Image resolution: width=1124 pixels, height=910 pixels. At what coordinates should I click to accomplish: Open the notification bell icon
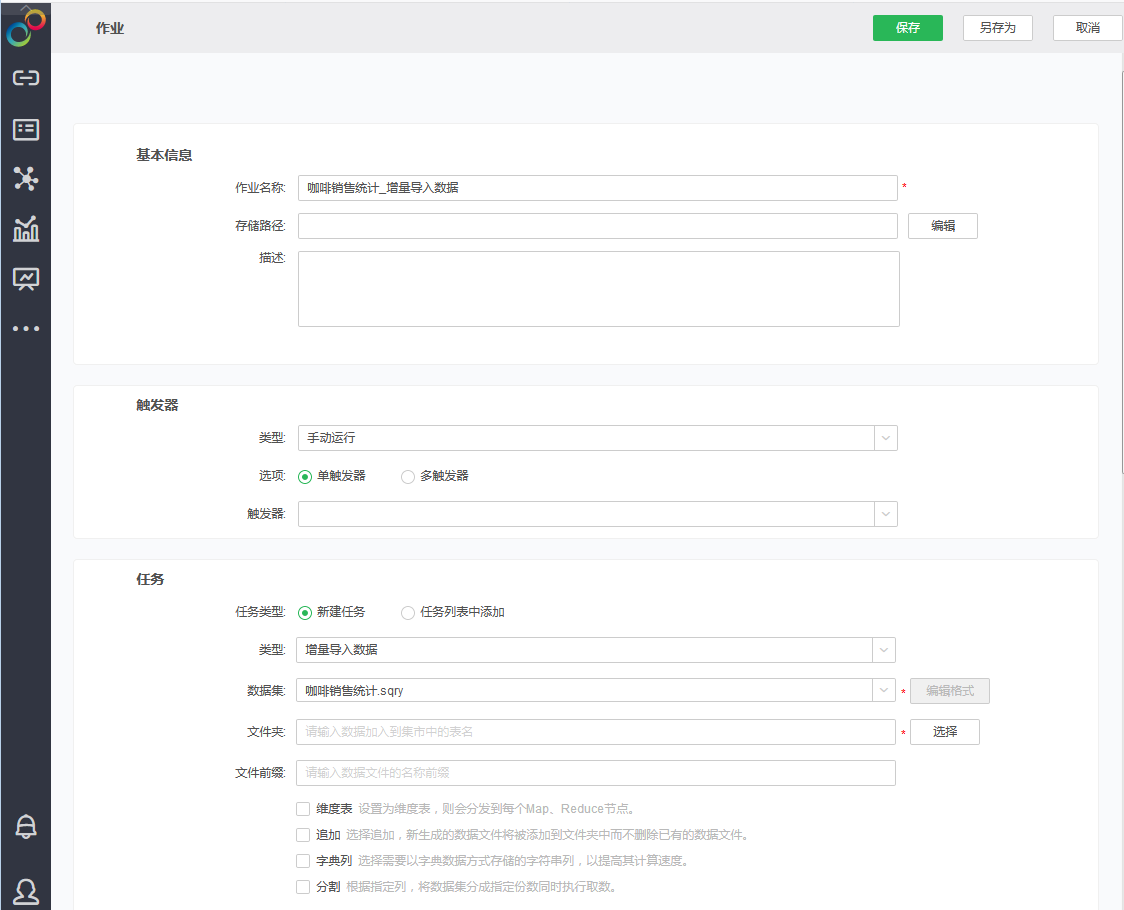tap(25, 826)
